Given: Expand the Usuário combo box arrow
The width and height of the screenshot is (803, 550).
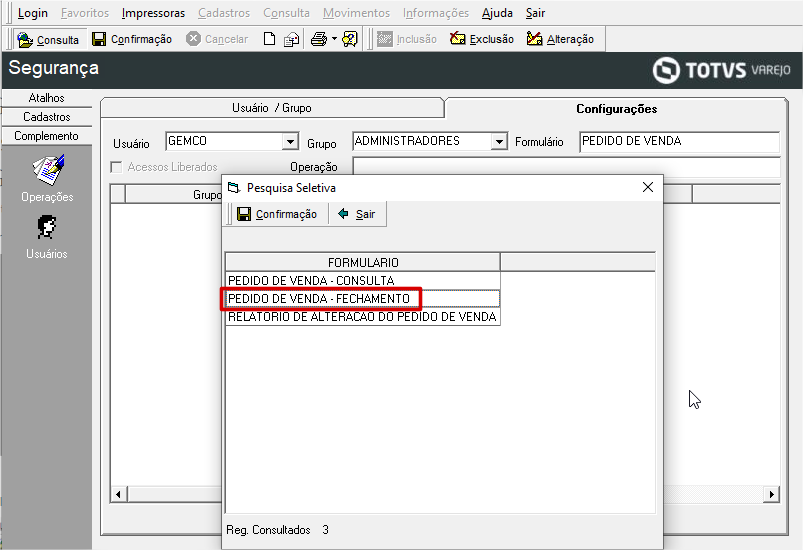Looking at the screenshot, I should pos(290,141).
